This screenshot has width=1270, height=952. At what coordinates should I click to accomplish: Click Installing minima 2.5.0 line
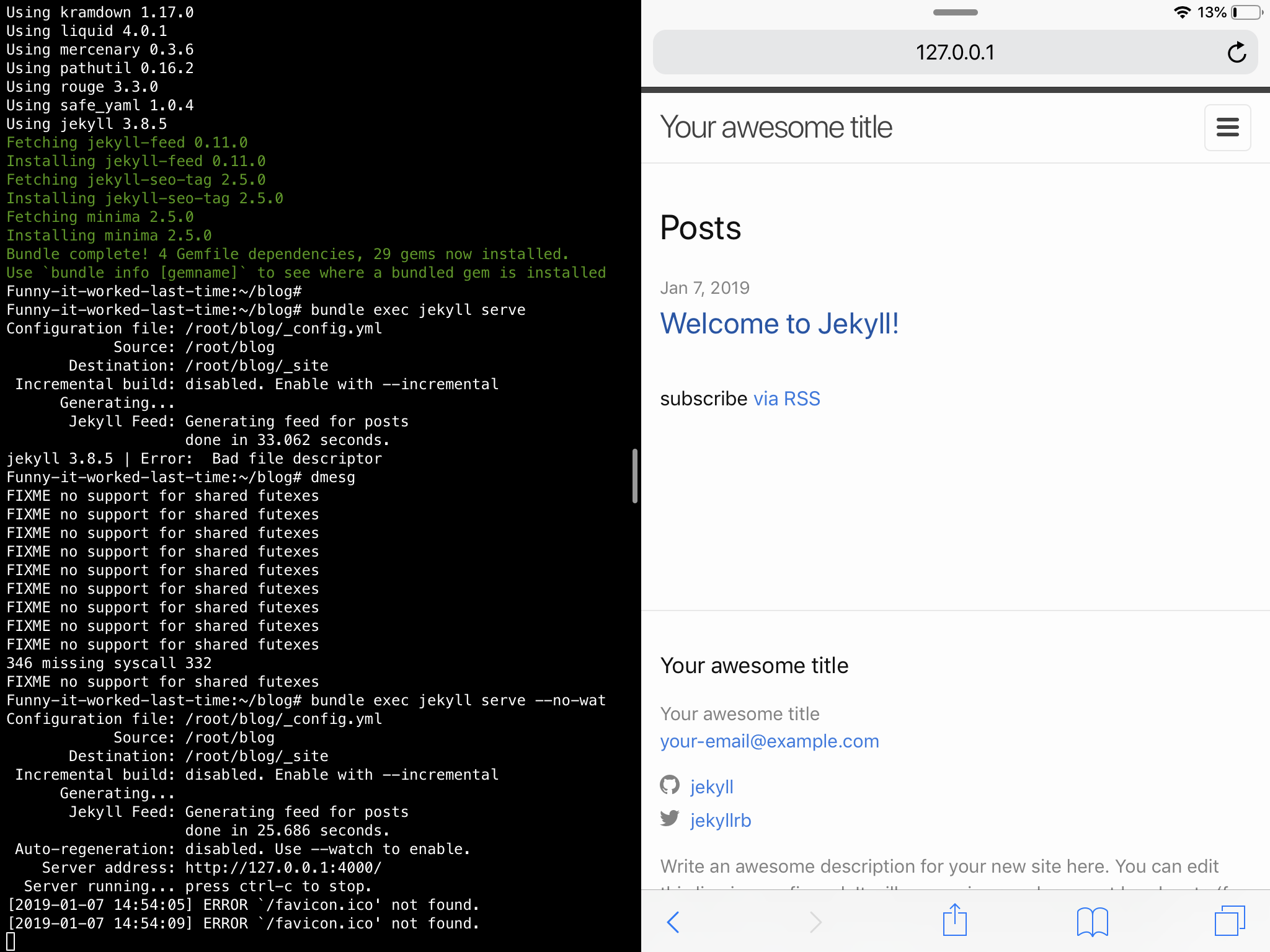[109, 236]
